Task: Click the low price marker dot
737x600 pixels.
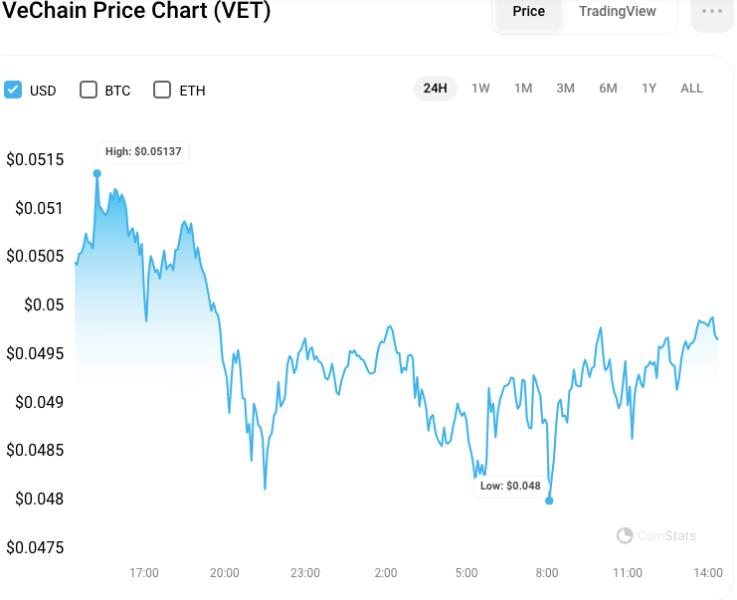Action: [549, 500]
